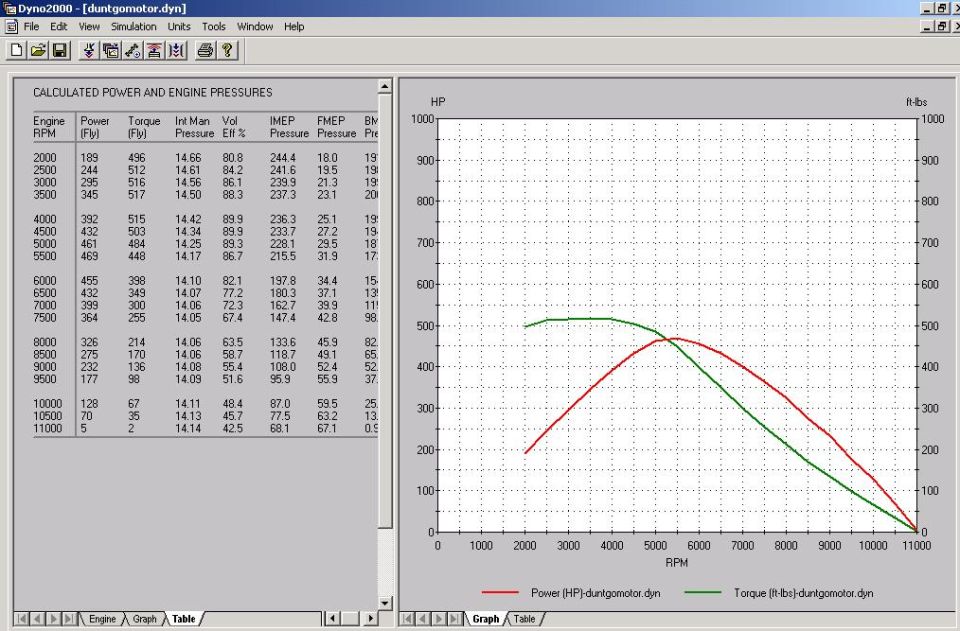Click the table's vertical scrollbar down arrow
This screenshot has width=960, height=631.
point(384,603)
